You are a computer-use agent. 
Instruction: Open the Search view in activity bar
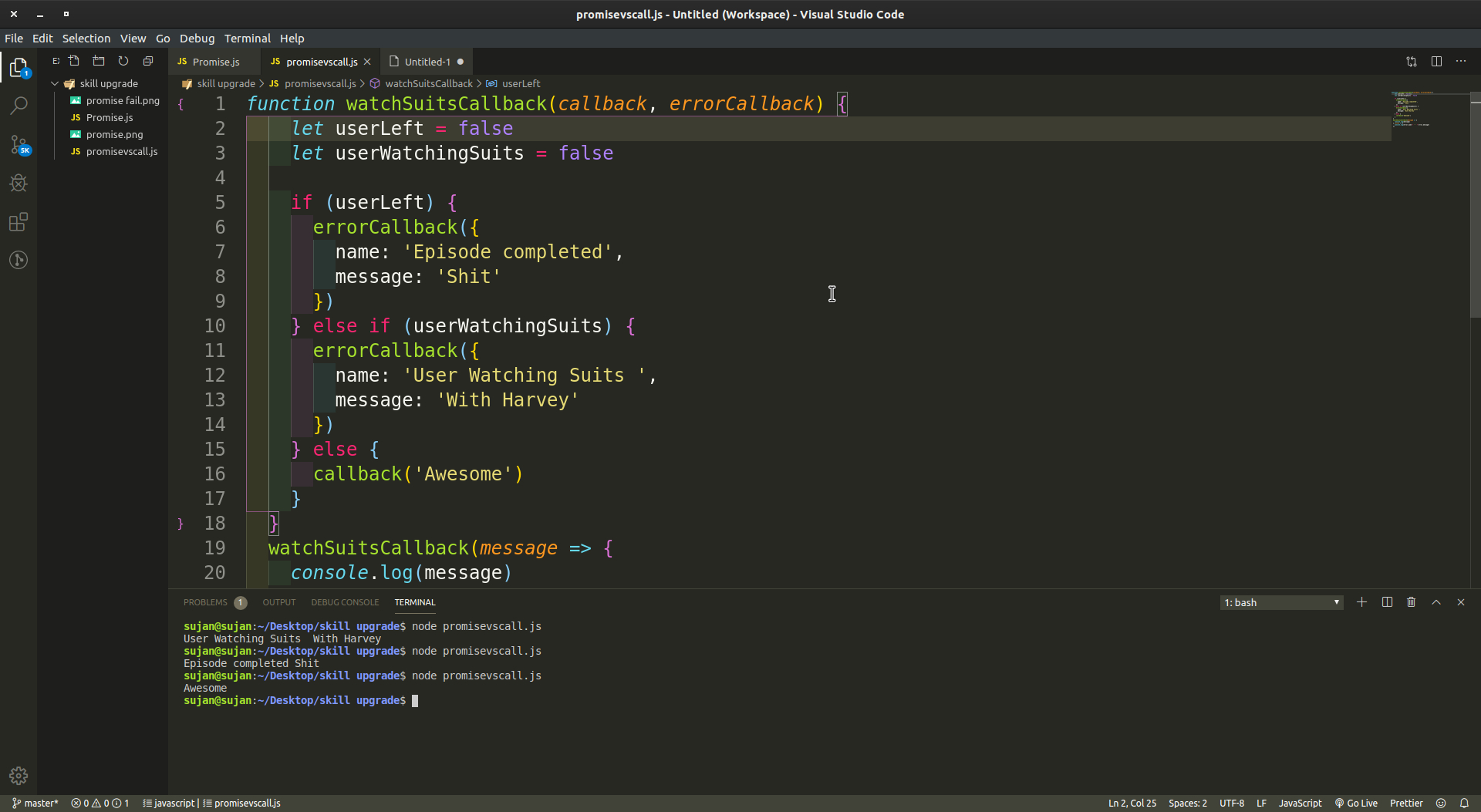click(19, 106)
